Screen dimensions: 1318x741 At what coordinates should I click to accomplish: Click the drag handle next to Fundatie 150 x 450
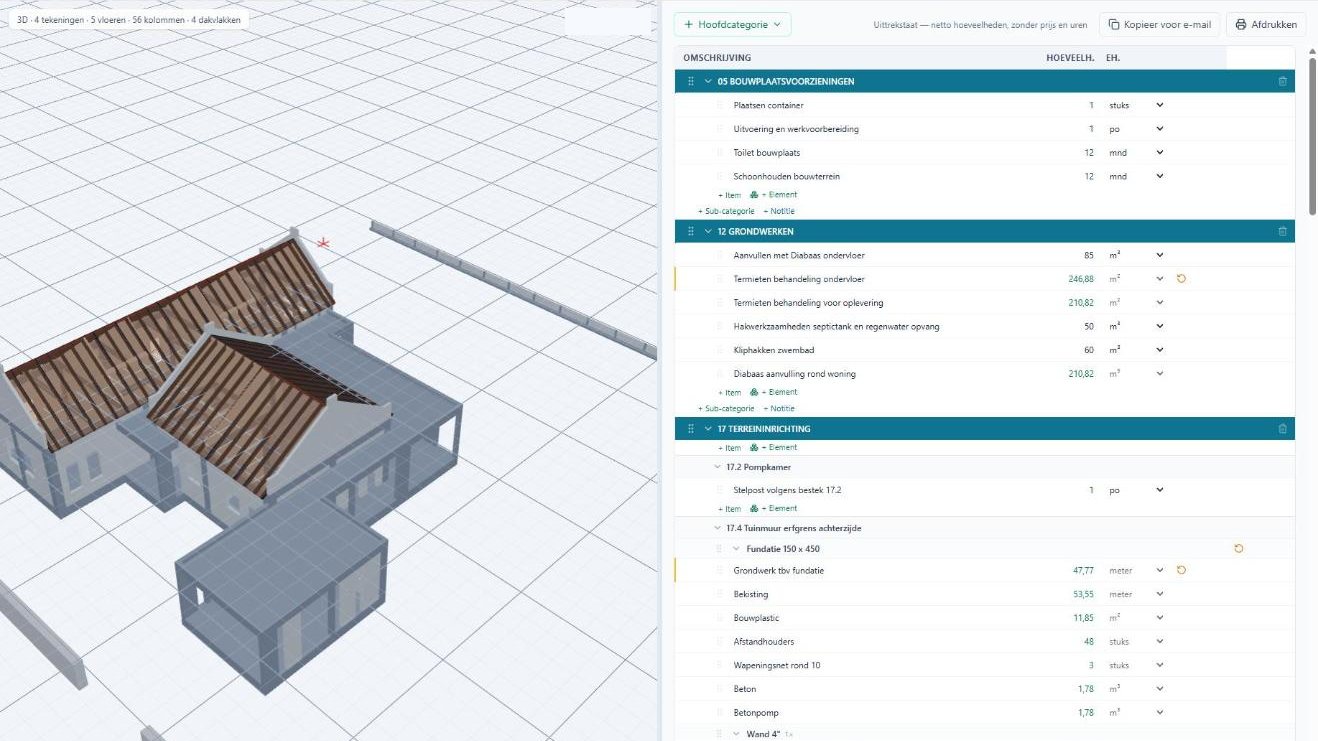(x=719, y=549)
